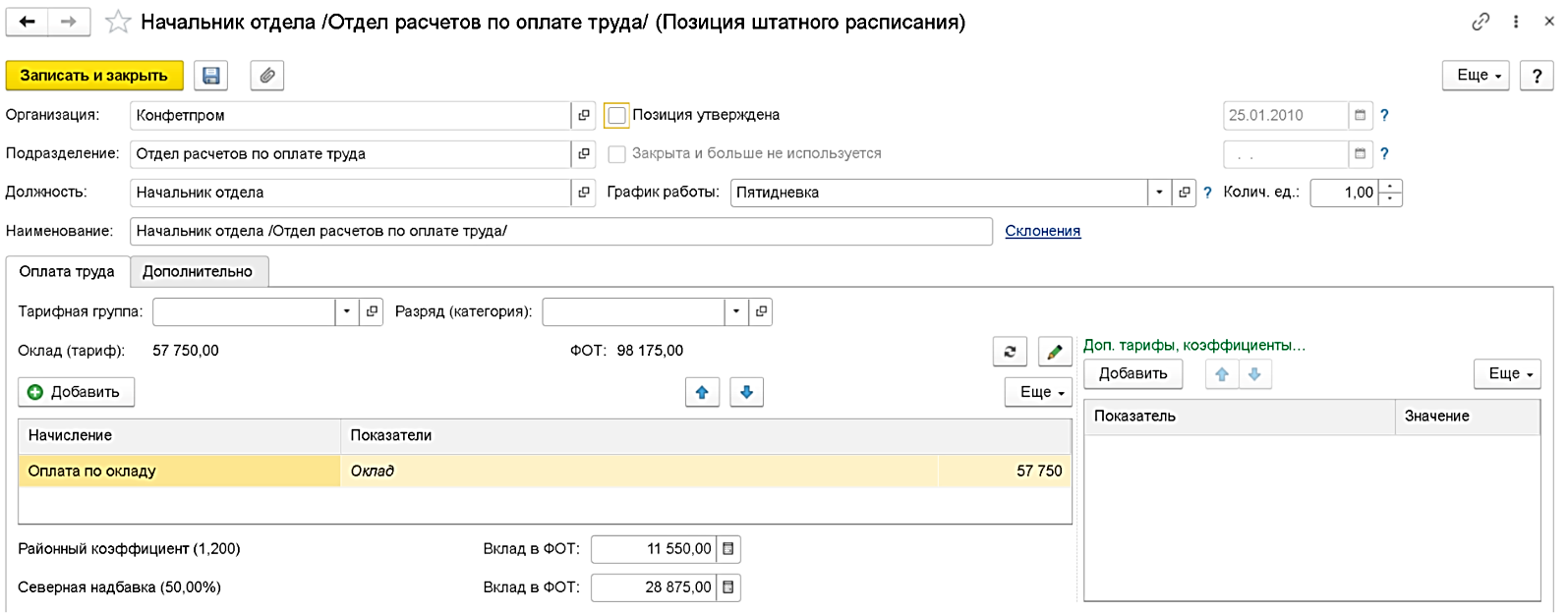This screenshot has height=613, width=1568.
Task: Open the top Еще menu
Action: 1476,76
